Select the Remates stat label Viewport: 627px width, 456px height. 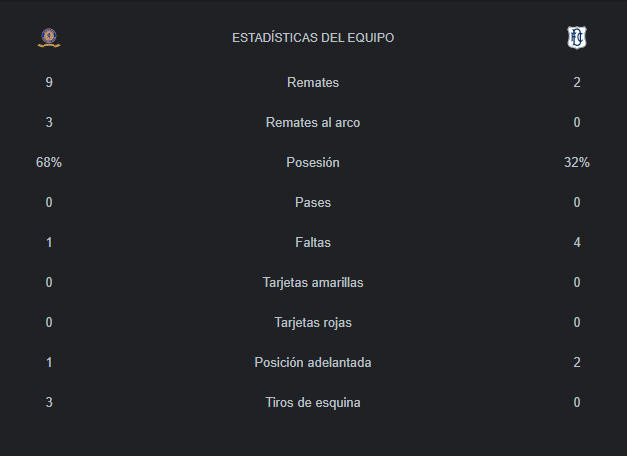313,82
